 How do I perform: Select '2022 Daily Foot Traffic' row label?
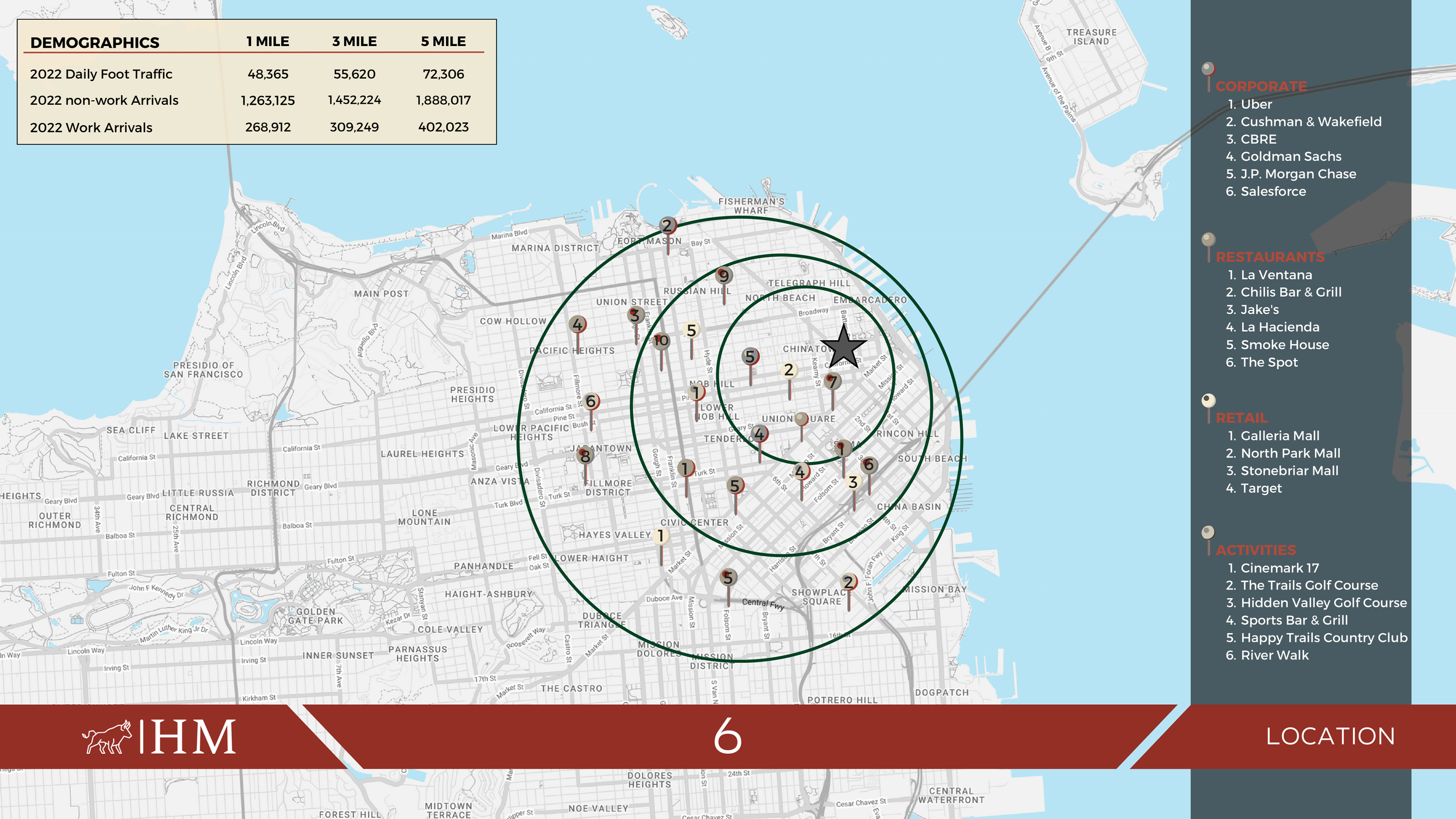(101, 74)
